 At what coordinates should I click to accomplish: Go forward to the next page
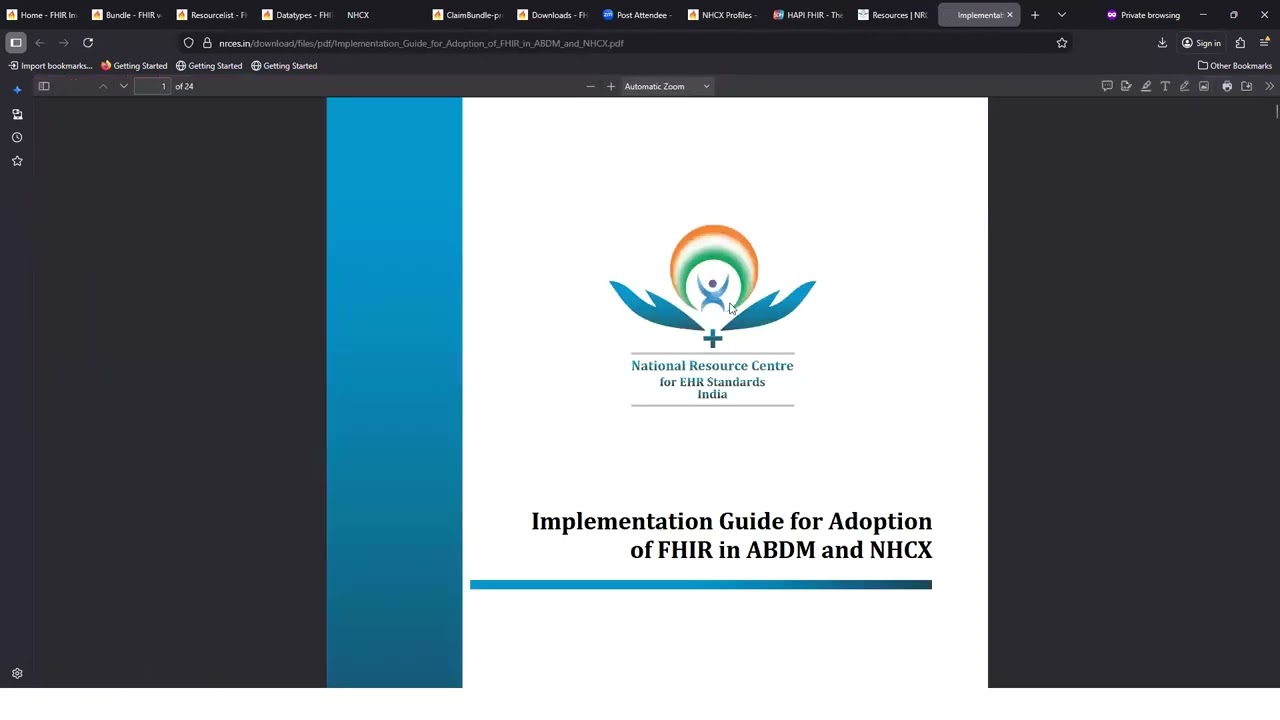[64, 43]
